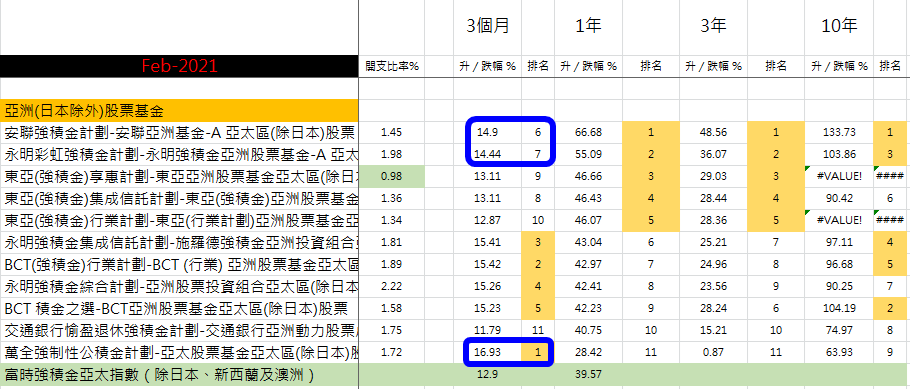
Task: Select the 14.44 three-month return cell
Action: click(x=488, y=154)
